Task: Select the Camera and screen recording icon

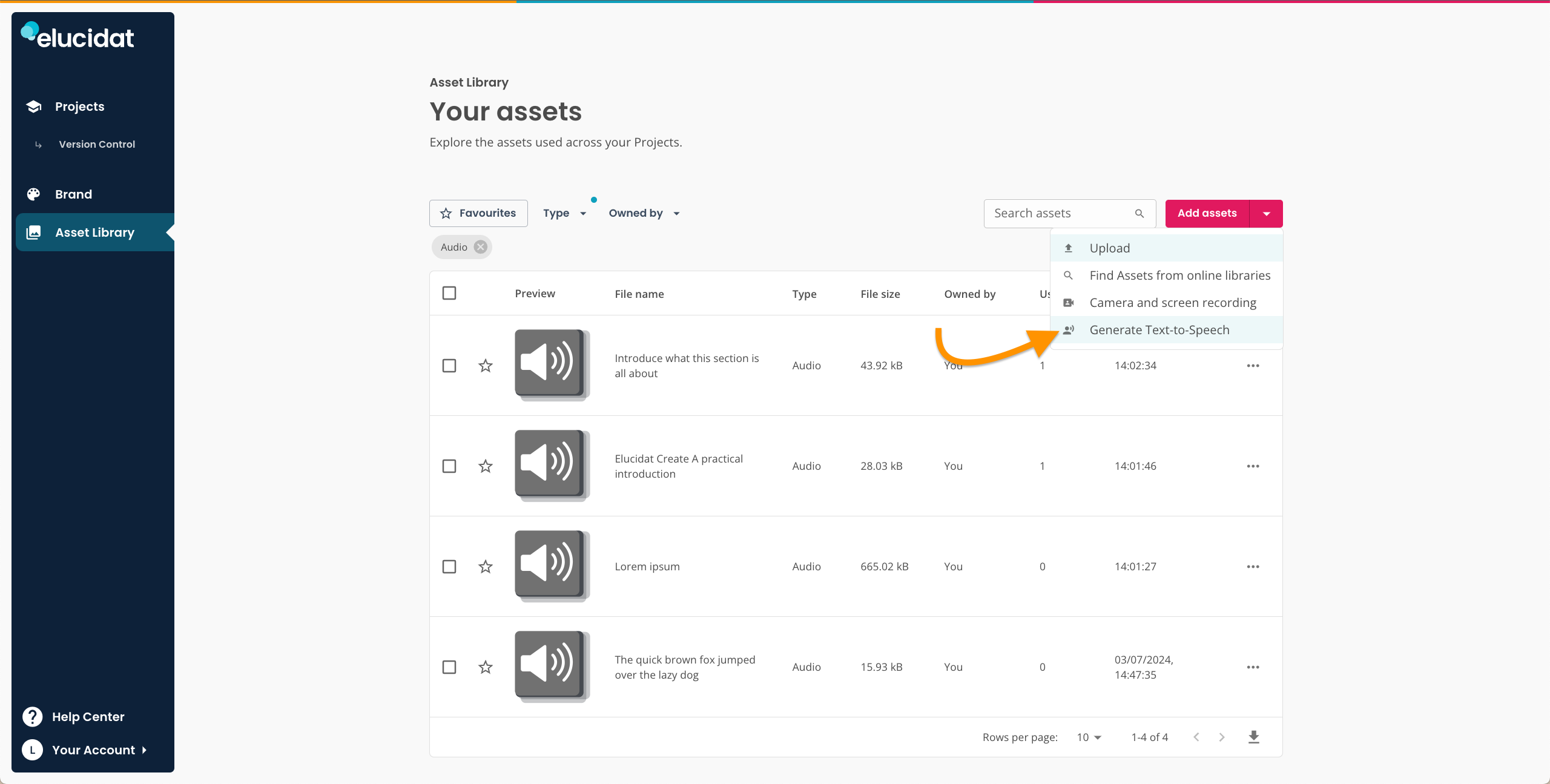Action: 1069,302
